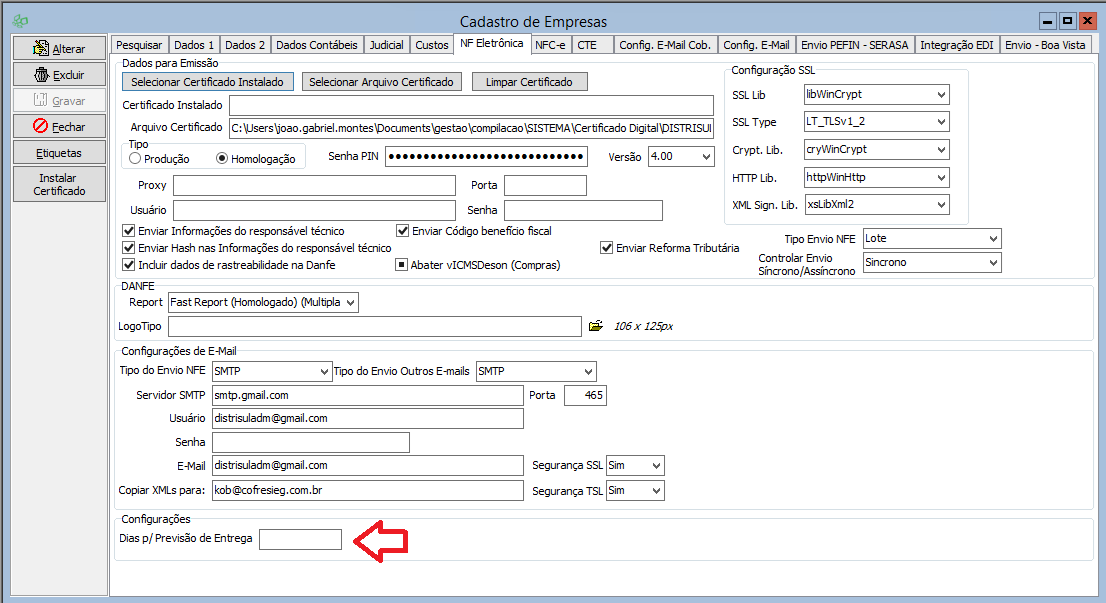Open the Config. E-Mail tab
The height and width of the screenshot is (603, 1106).
click(x=756, y=45)
